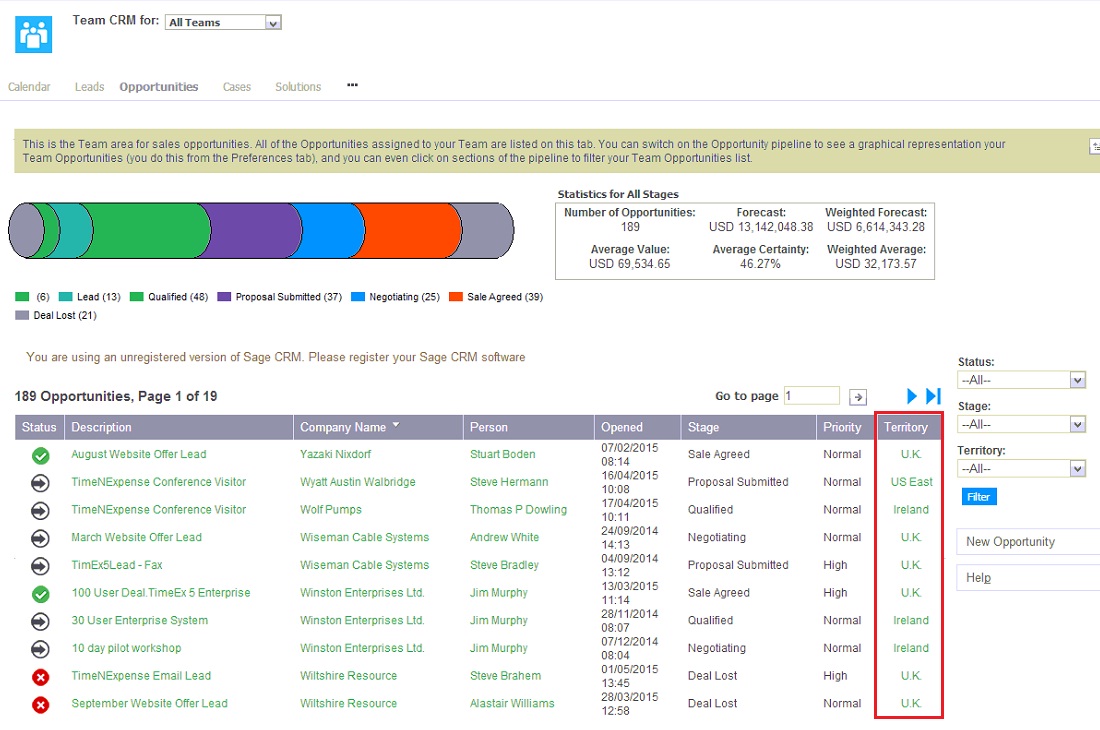Open the Wyatt Austin Walbridge company link

358,482
